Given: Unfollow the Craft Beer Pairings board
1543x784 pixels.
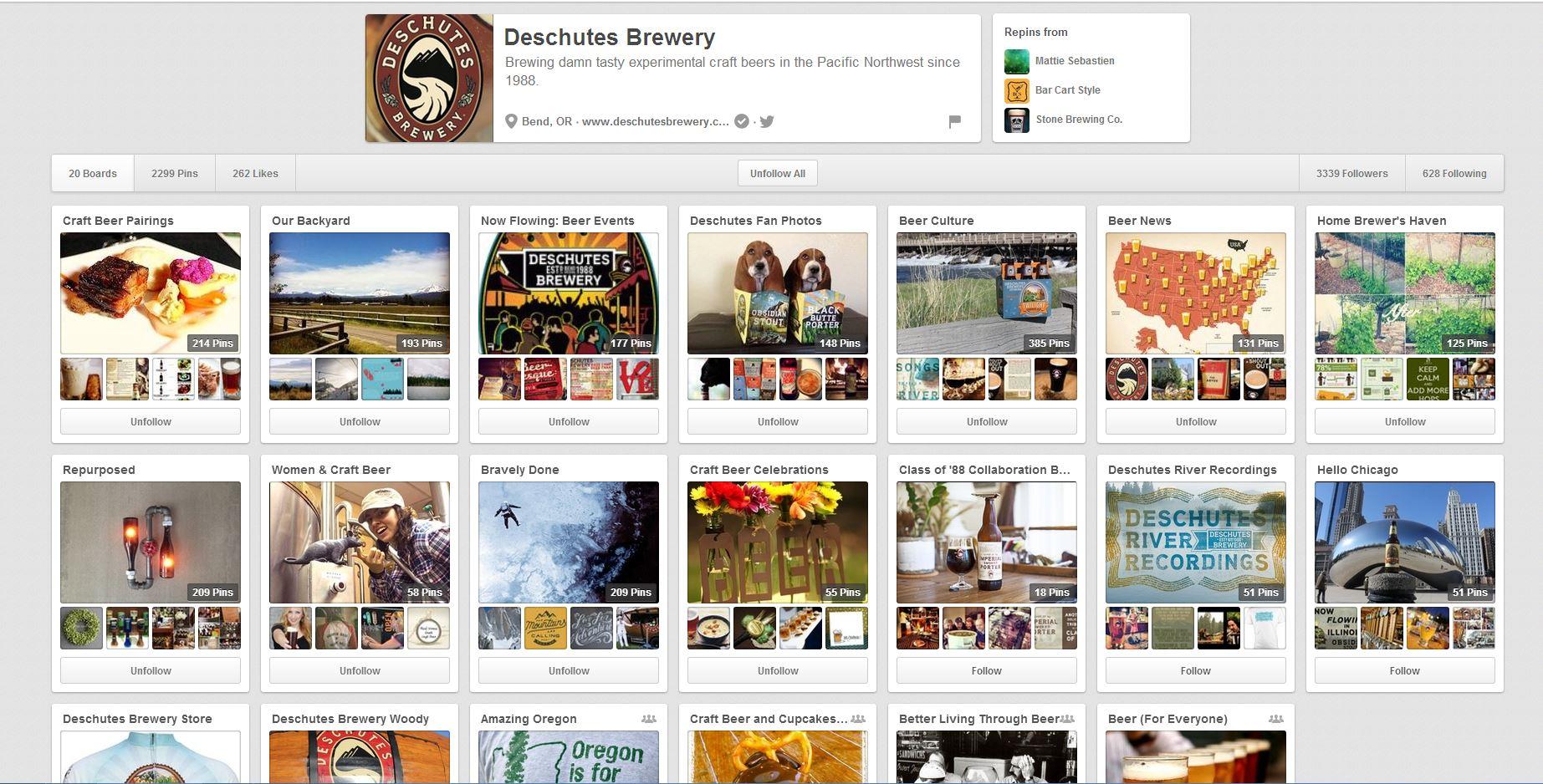Looking at the screenshot, I should tap(151, 422).
